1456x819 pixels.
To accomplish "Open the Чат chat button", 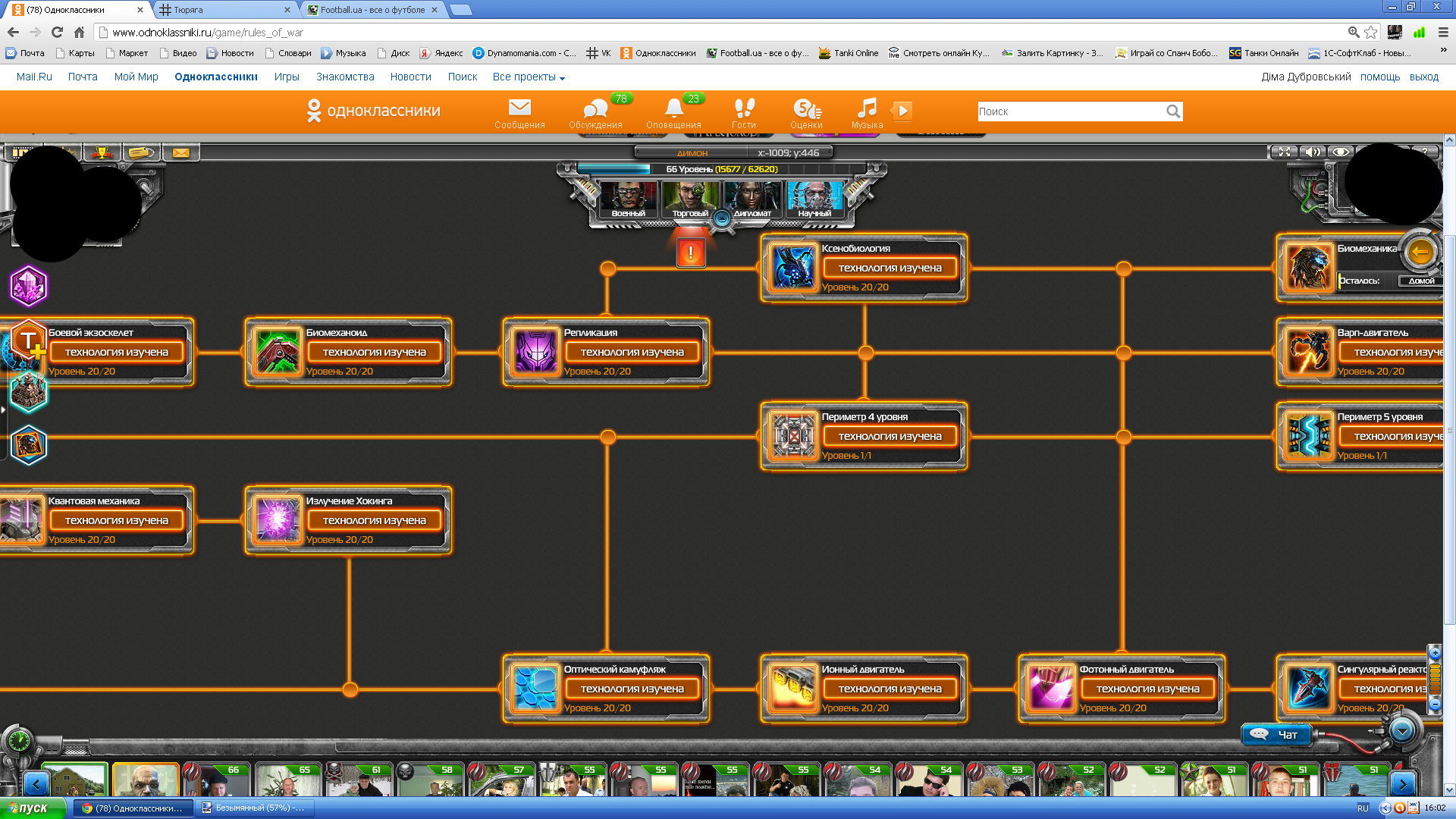I will click(x=1278, y=734).
